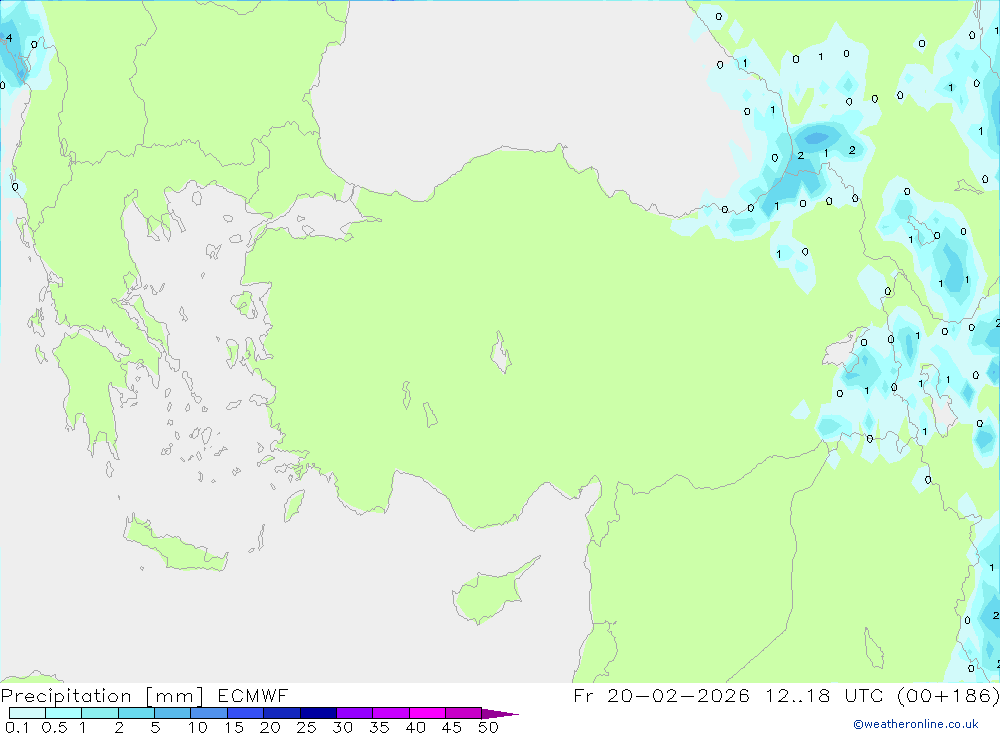Click the '4' precipitation value on map

click(9, 38)
